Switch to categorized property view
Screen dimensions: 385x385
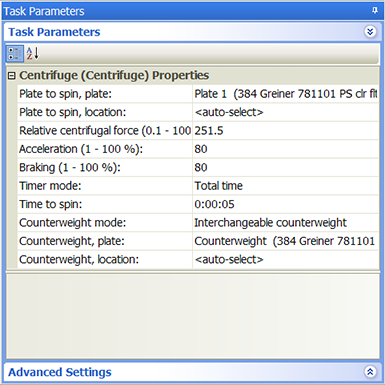click(15, 53)
